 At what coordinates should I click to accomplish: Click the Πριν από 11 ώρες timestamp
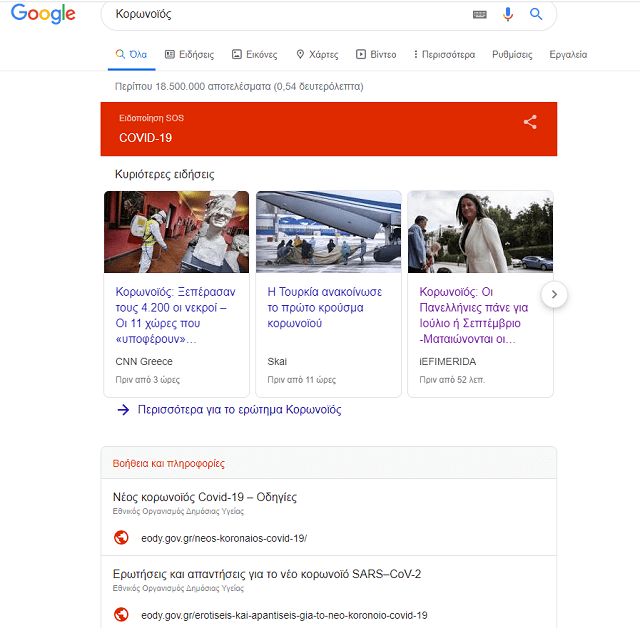tap(302, 379)
